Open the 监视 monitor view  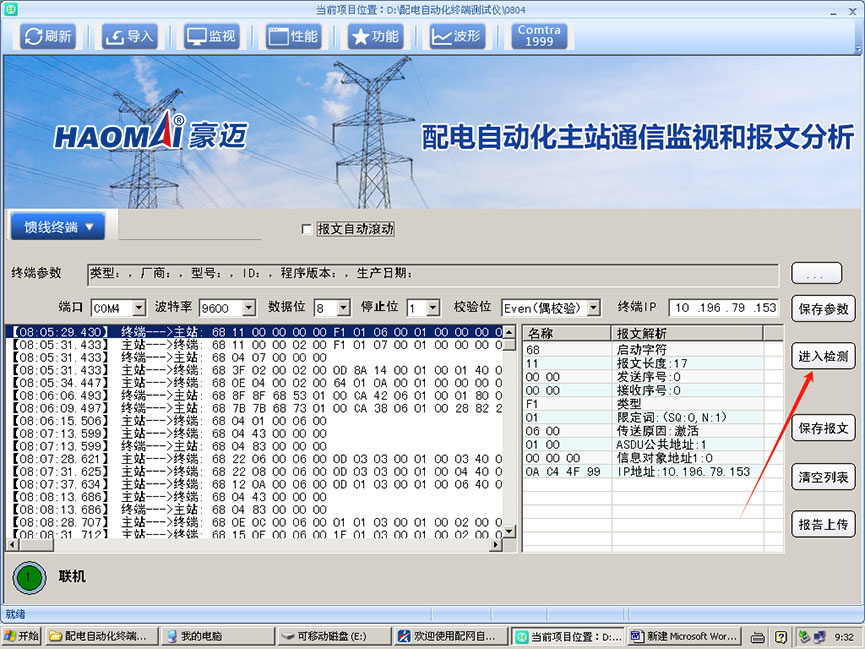pos(211,37)
